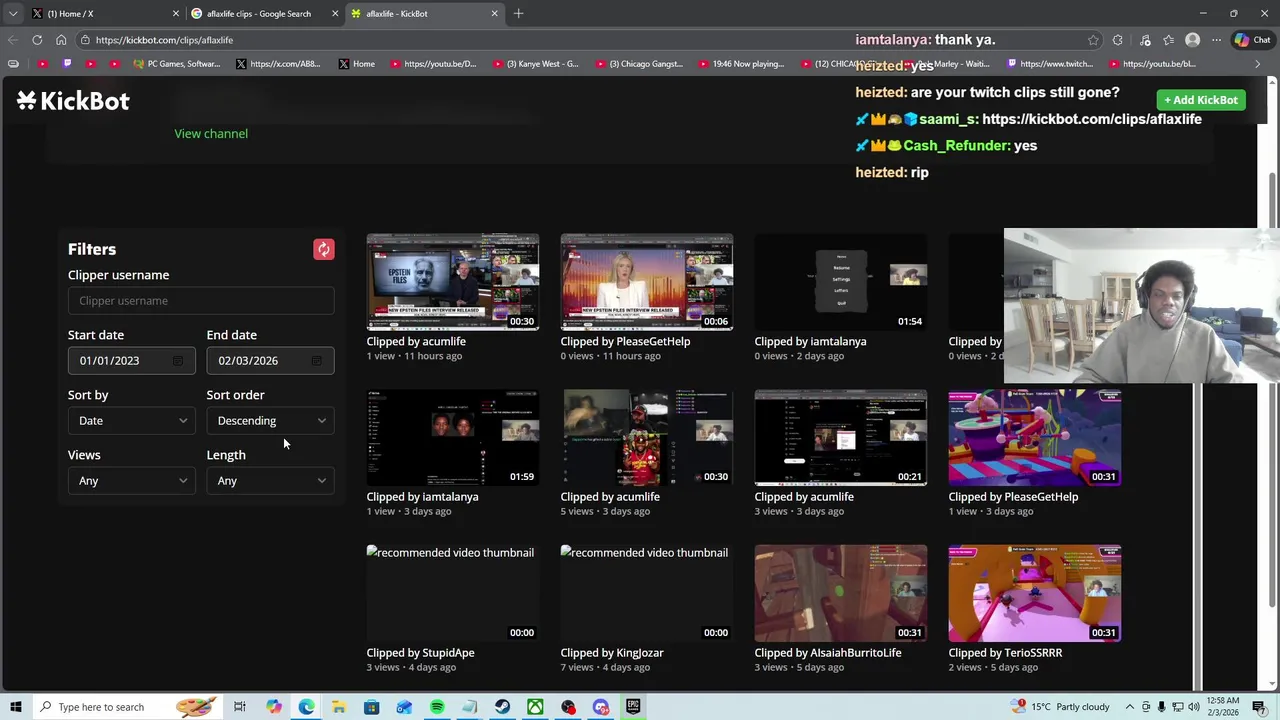Image resolution: width=1280 pixels, height=720 pixels.
Task: Open the Length Any dropdown
Action: [x=270, y=481]
